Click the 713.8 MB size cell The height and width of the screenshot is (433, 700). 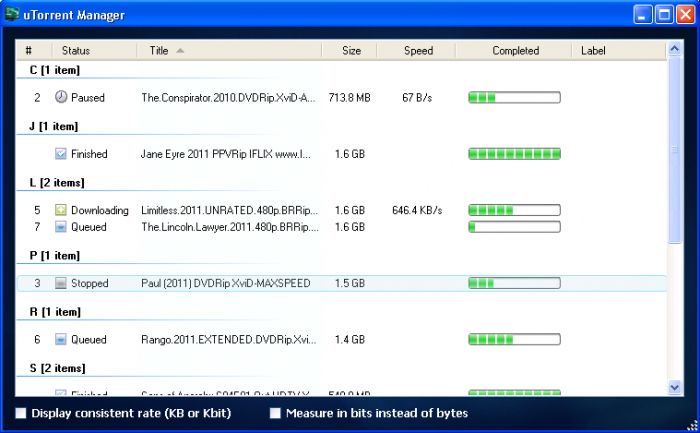point(350,97)
